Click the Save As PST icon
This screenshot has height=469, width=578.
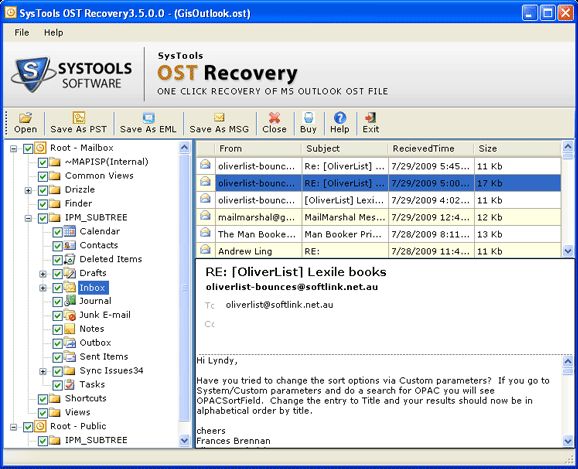(x=79, y=117)
